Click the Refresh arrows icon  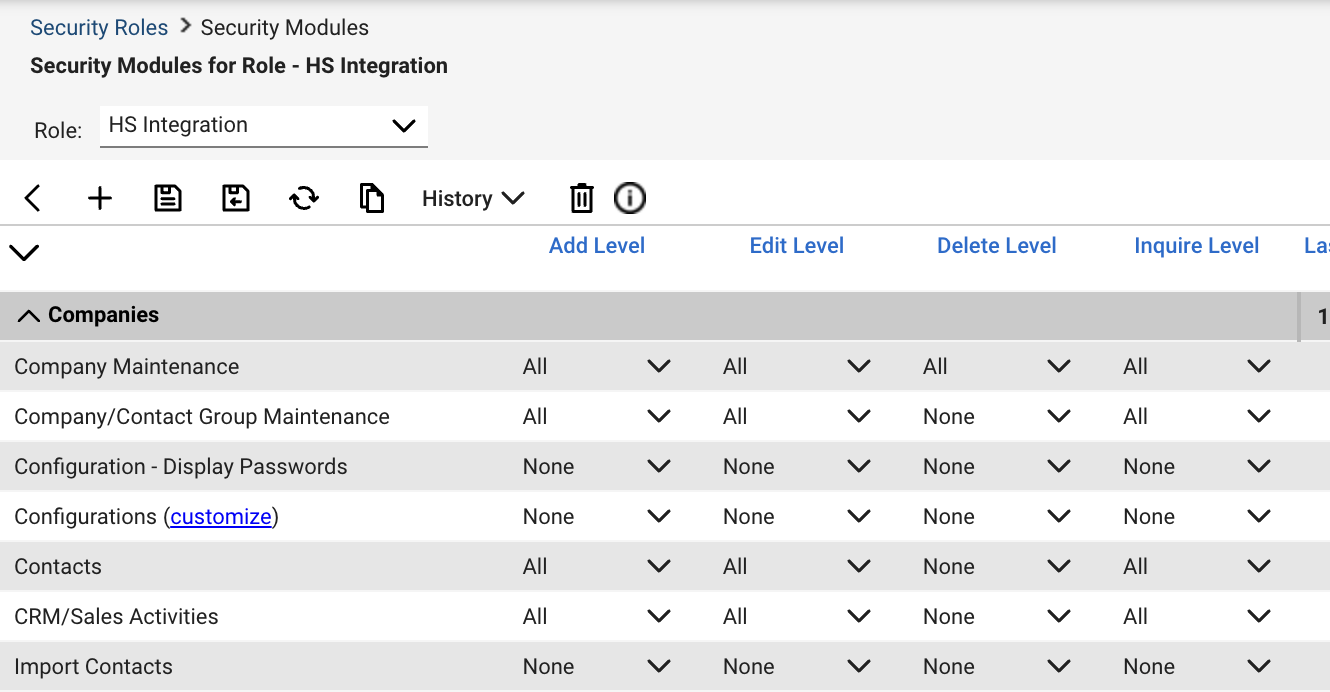point(304,198)
